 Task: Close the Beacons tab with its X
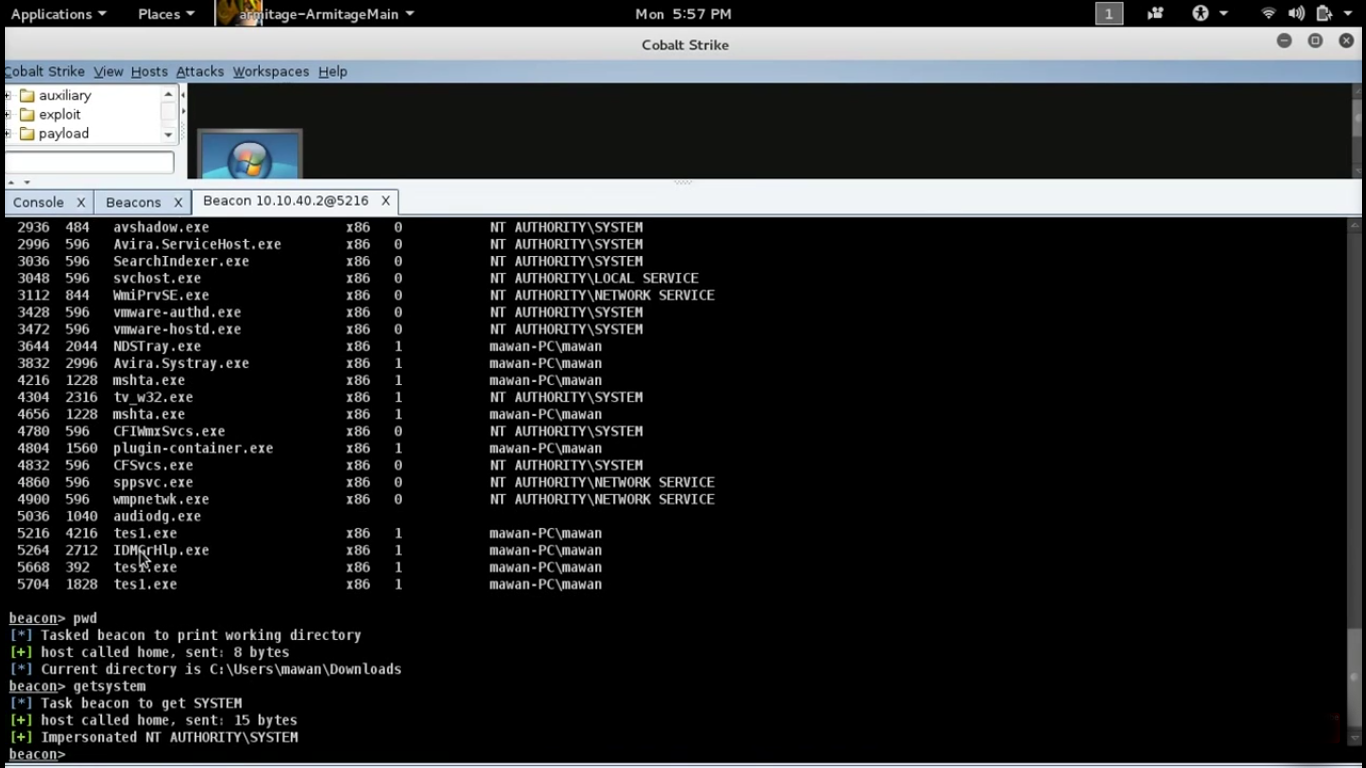pos(178,202)
